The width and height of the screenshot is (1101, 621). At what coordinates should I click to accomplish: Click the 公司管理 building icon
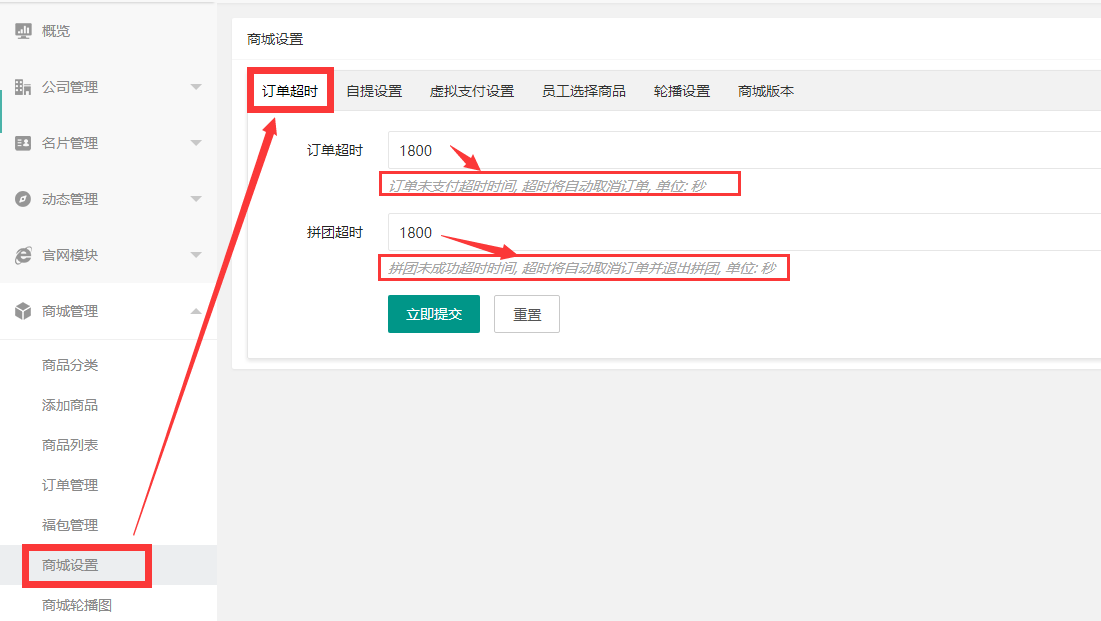pyautogui.click(x=23, y=87)
